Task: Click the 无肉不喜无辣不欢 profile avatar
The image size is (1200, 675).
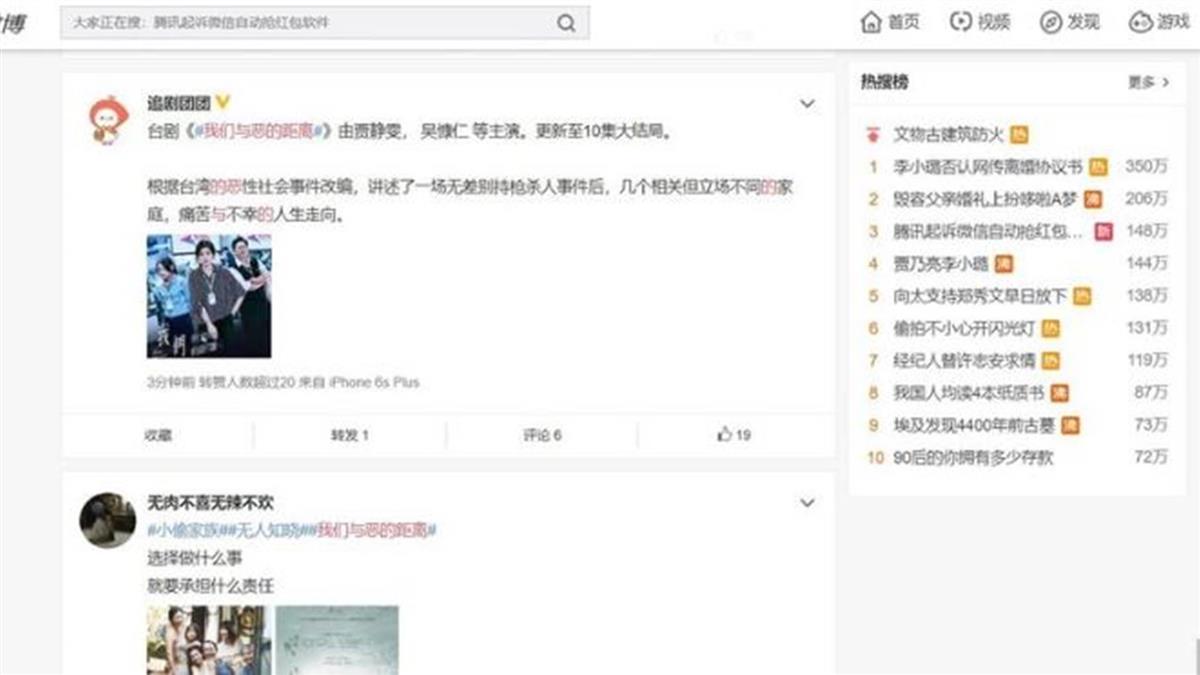Action: tap(108, 519)
